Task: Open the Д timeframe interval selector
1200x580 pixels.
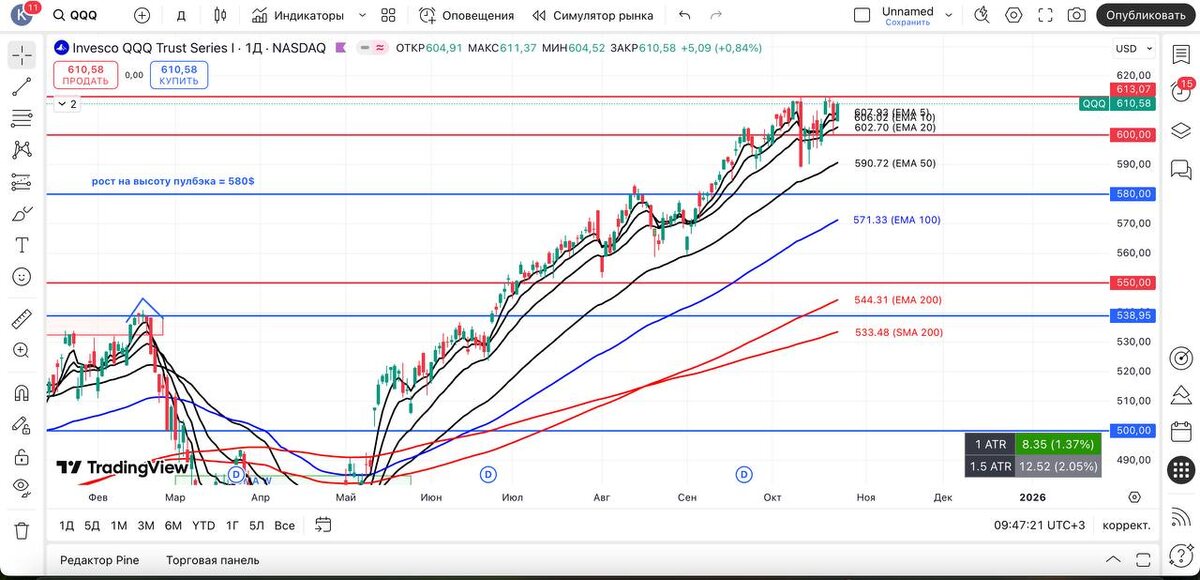Action: tap(180, 15)
